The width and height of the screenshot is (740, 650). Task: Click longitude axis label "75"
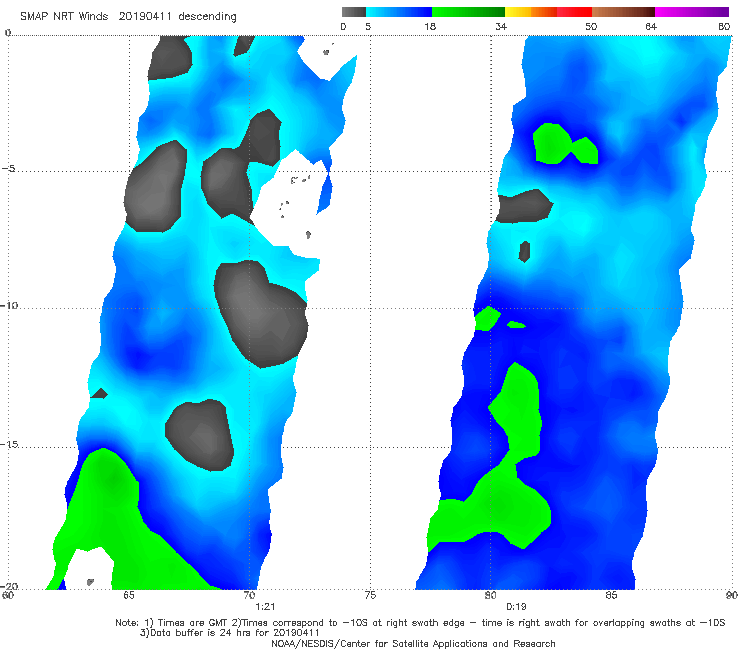click(370, 595)
